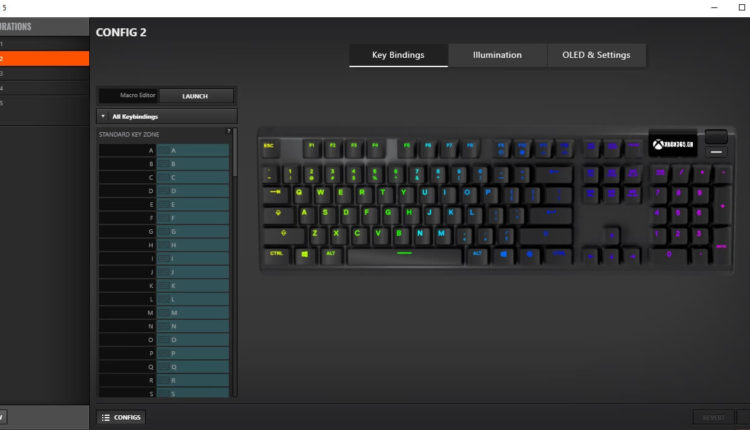
Task: Open the binding field for key A
Action: [x=193, y=150]
